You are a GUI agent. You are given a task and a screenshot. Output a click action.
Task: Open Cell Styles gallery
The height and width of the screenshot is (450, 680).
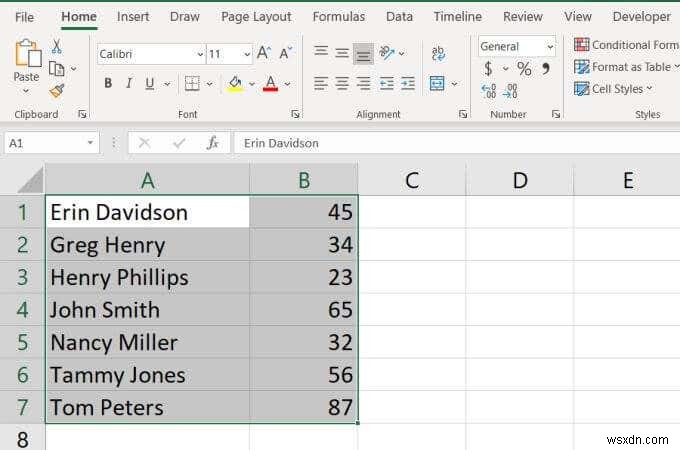[613, 89]
